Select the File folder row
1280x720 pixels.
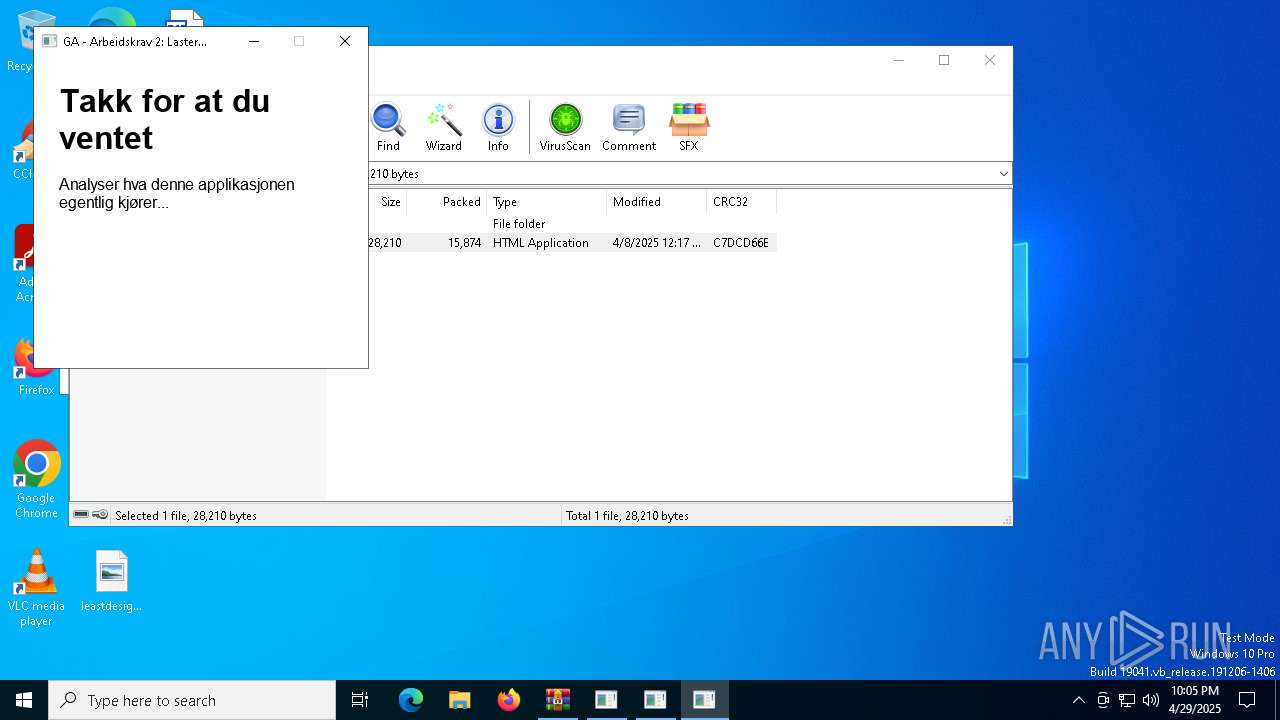[573, 224]
